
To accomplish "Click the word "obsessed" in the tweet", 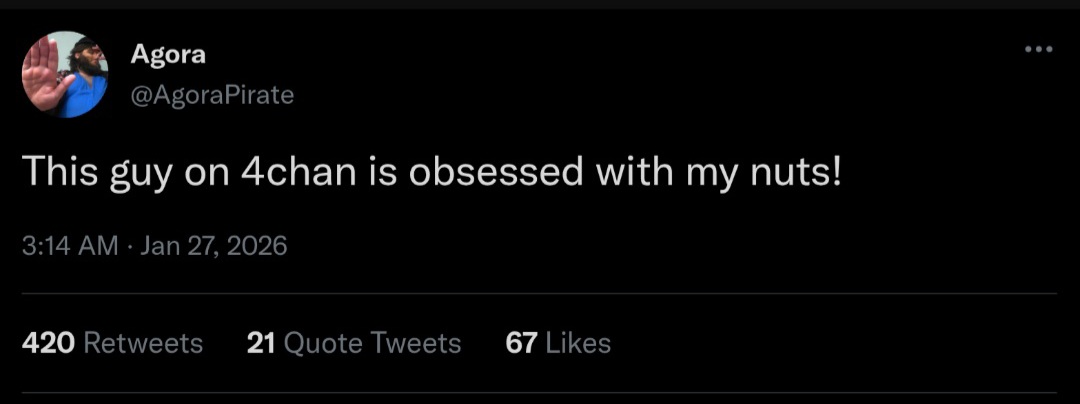I will 495,171.
